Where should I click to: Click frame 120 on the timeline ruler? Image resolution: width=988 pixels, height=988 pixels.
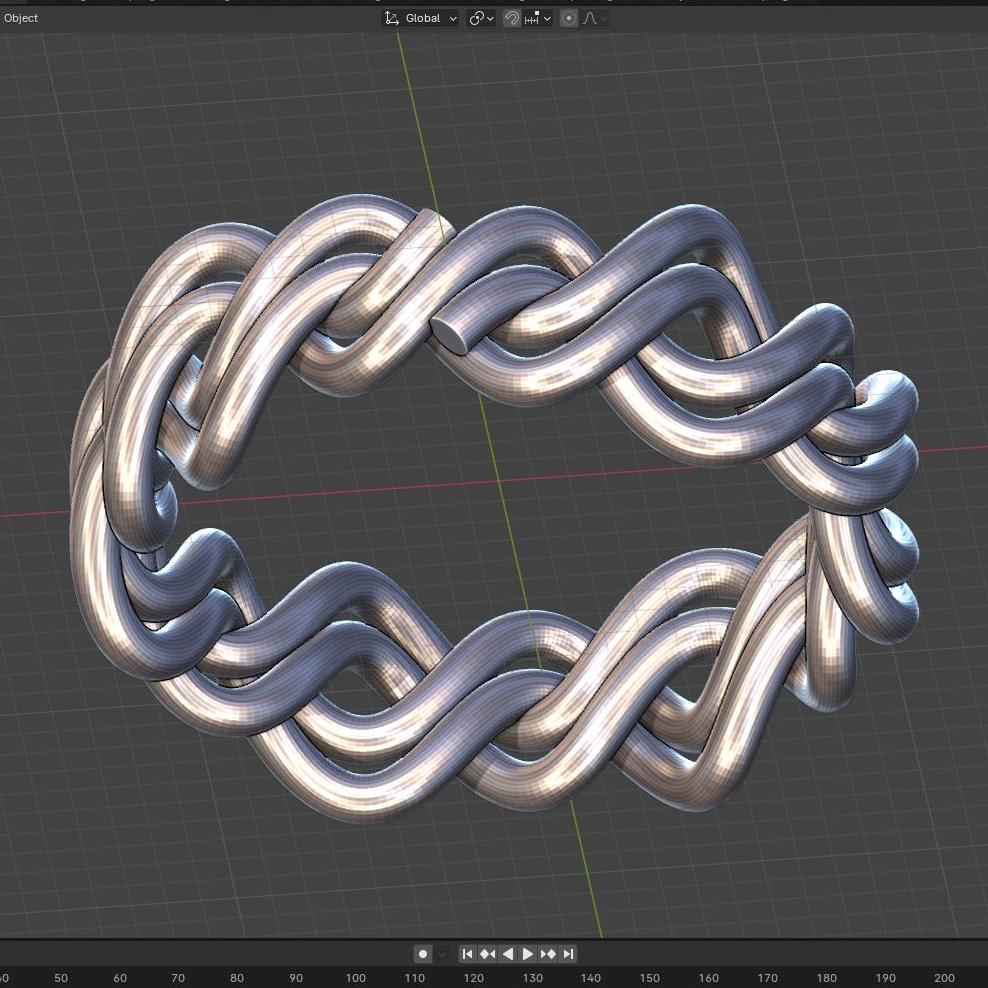pos(473,978)
